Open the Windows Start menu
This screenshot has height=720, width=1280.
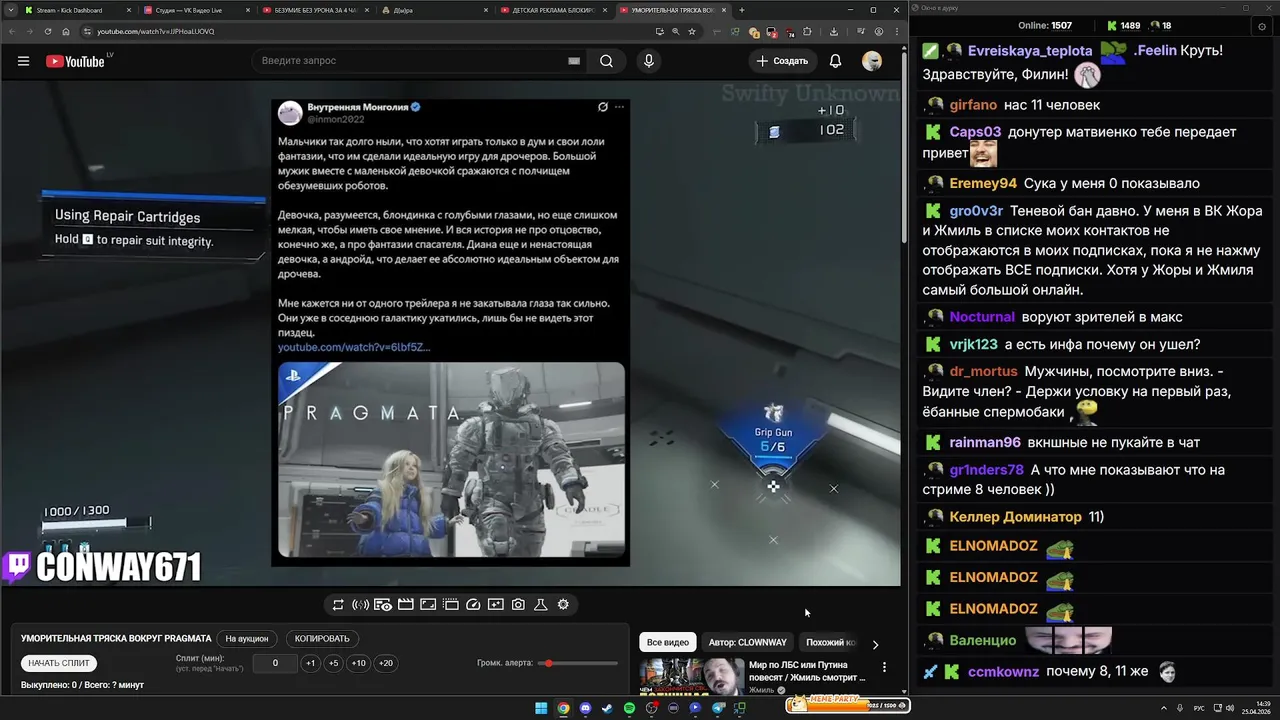541,708
